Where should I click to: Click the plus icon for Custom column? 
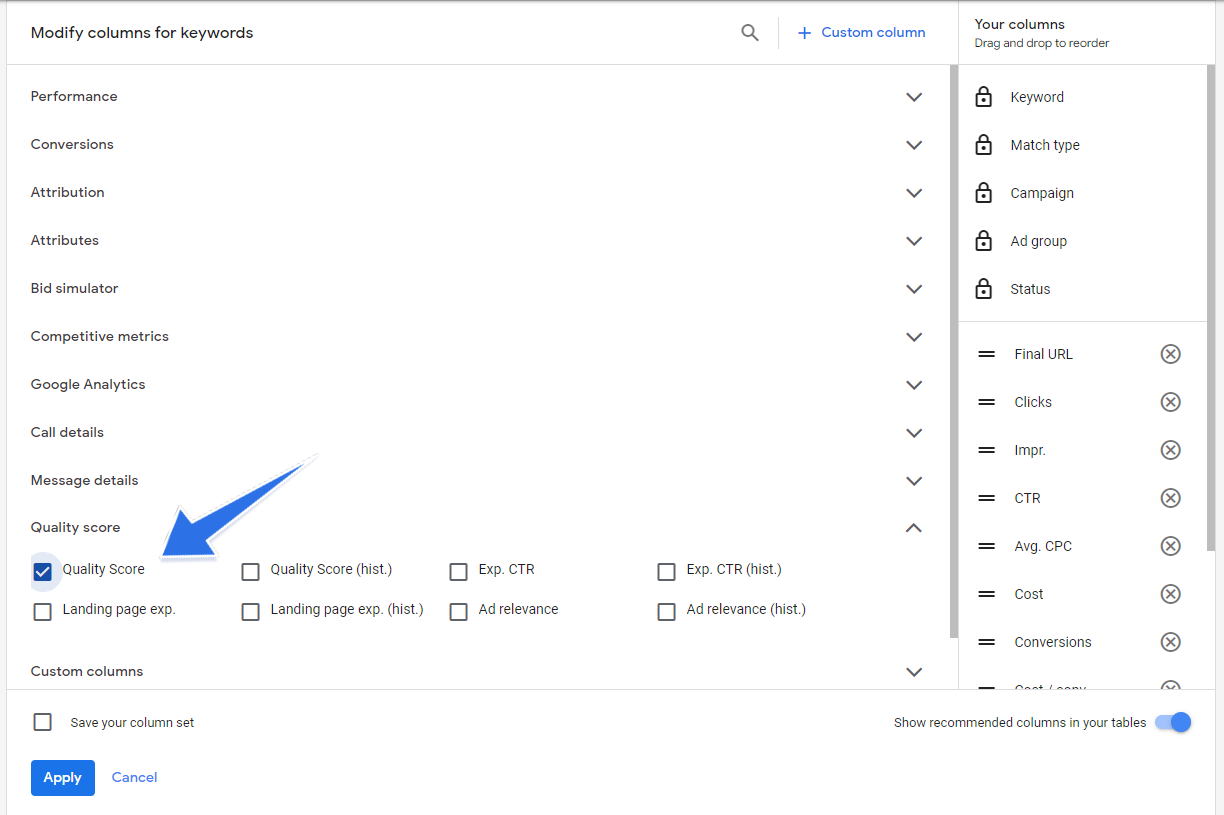[x=804, y=33]
